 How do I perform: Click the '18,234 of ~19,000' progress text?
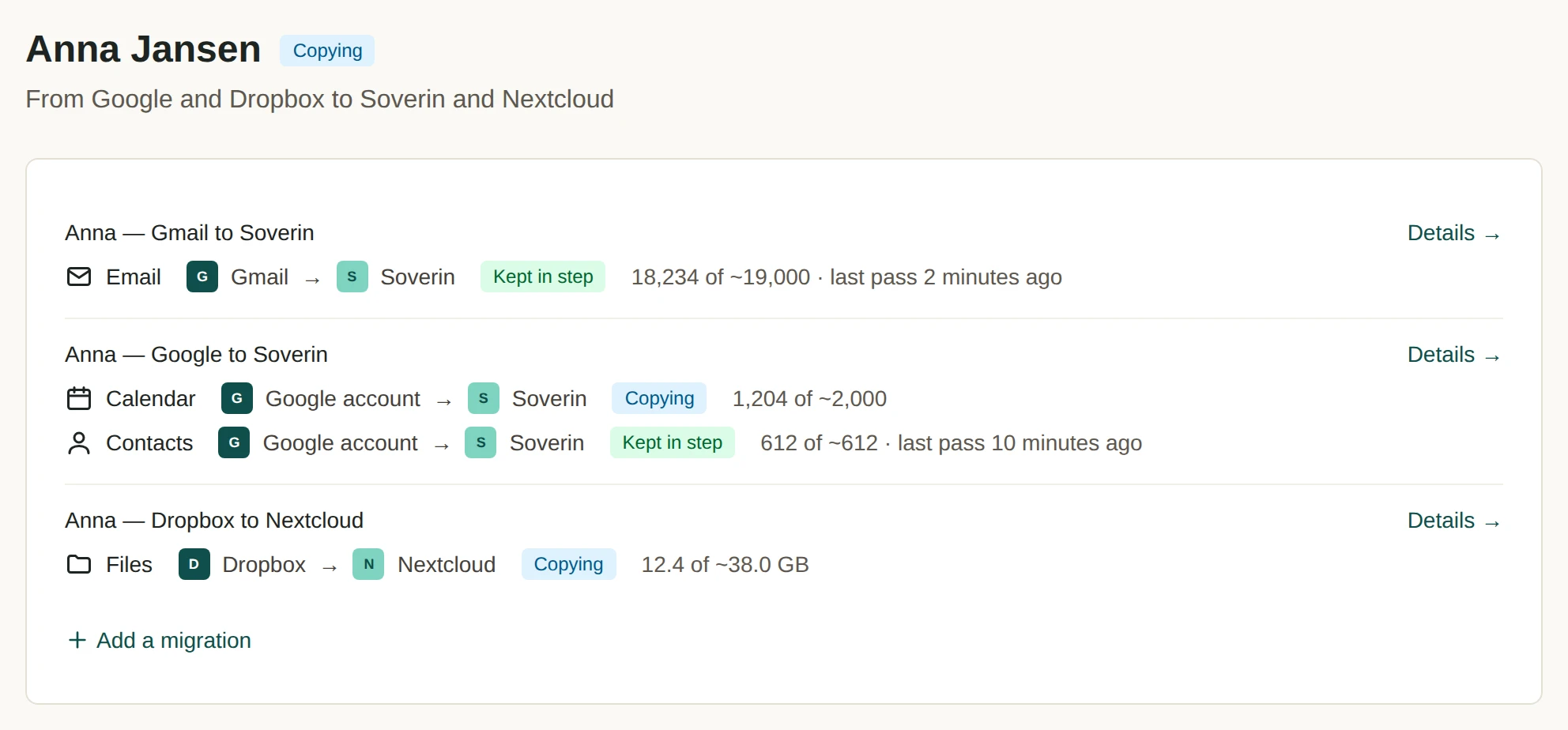(x=721, y=277)
